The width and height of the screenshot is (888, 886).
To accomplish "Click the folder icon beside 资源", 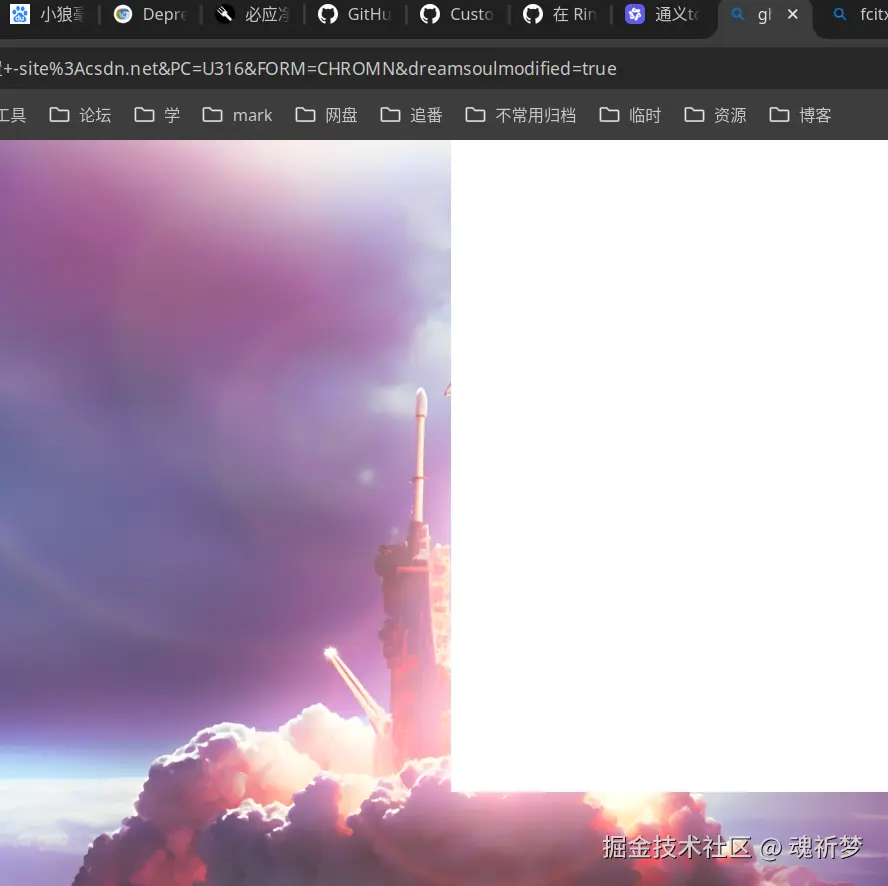I will point(694,115).
